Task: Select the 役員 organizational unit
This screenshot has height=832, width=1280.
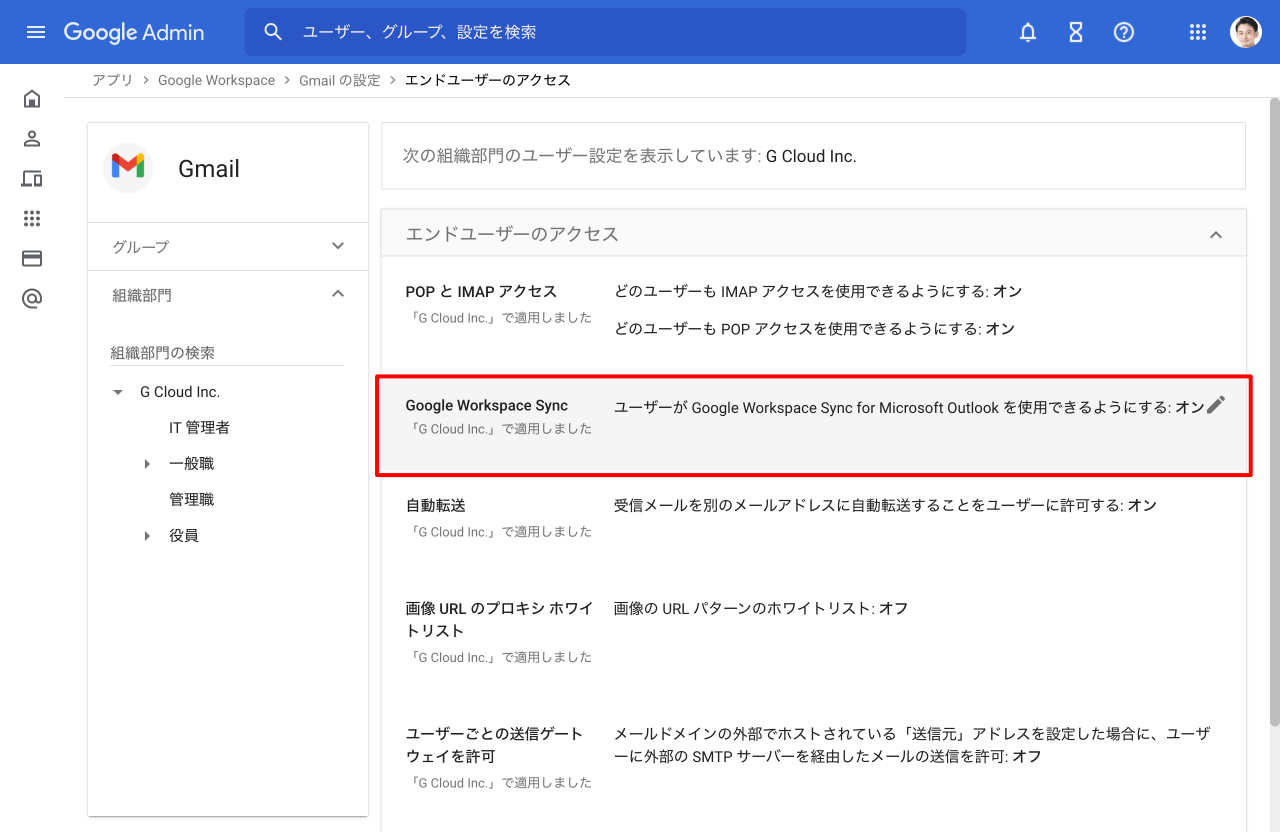Action: (184, 536)
